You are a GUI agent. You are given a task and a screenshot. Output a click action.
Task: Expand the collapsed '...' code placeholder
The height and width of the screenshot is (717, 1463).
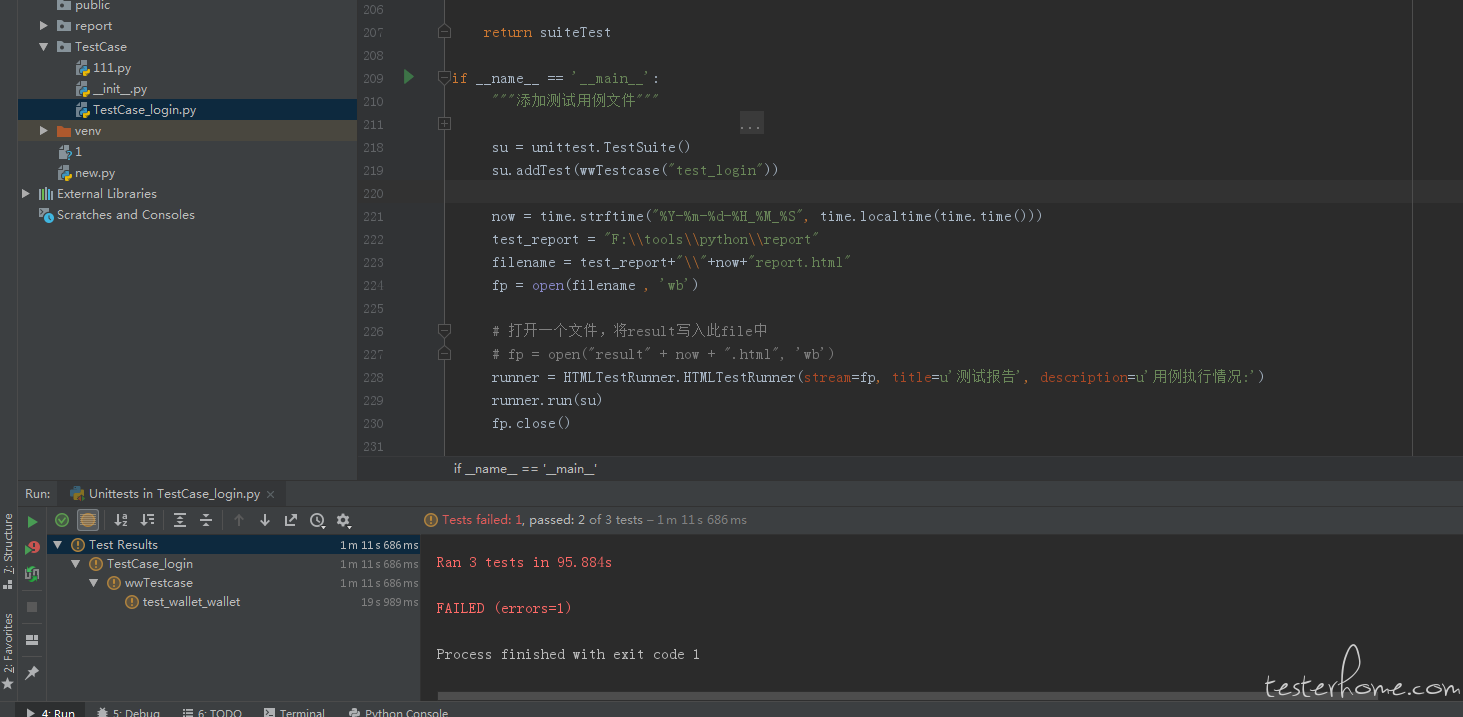tap(751, 125)
